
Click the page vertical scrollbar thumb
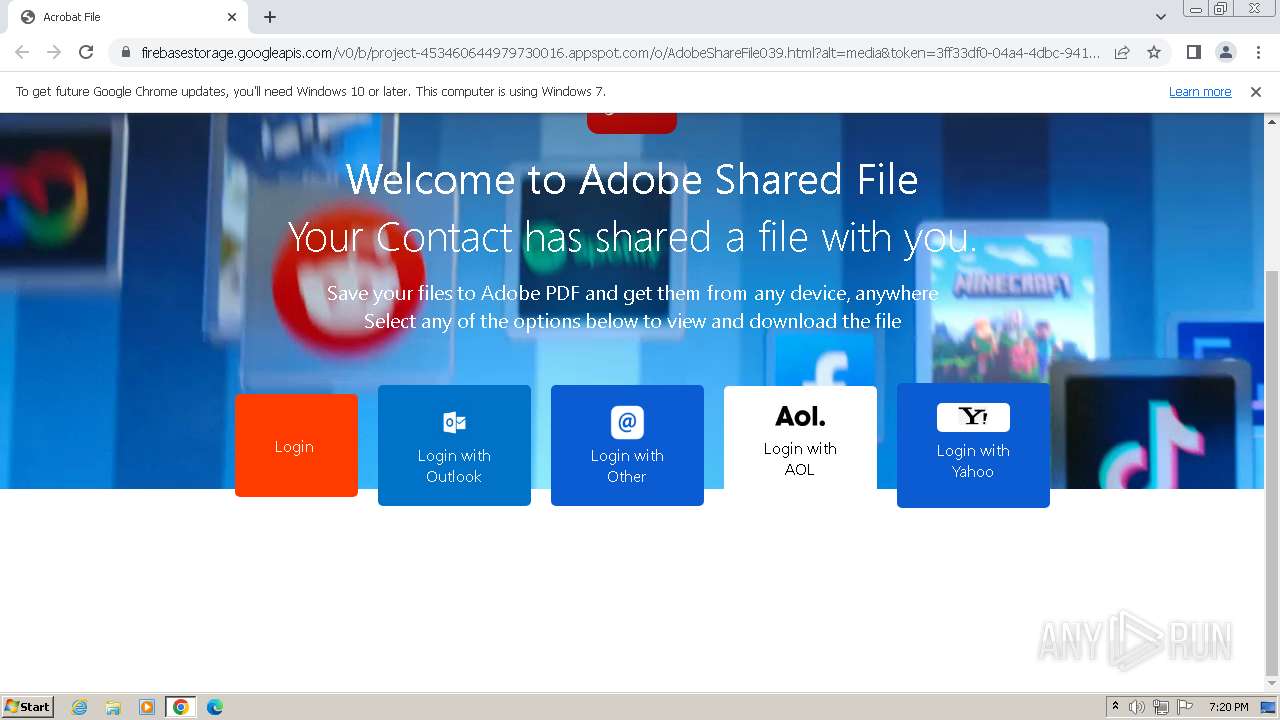(x=1272, y=473)
